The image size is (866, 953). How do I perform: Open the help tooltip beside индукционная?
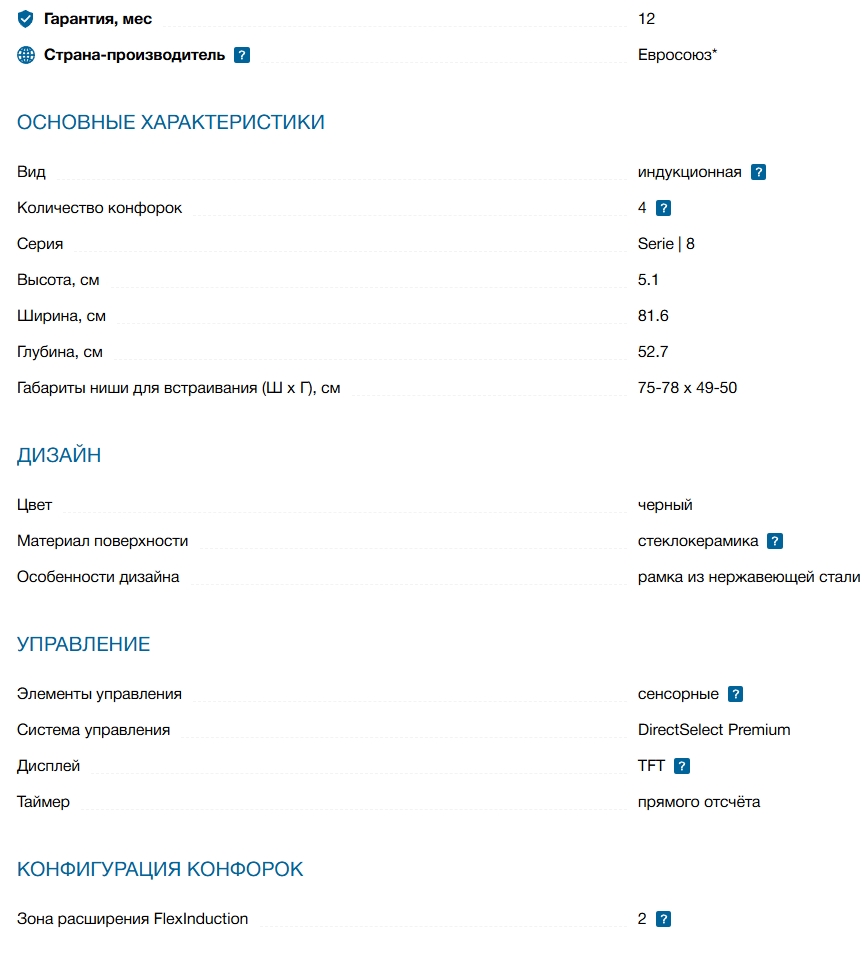pyautogui.click(x=759, y=172)
